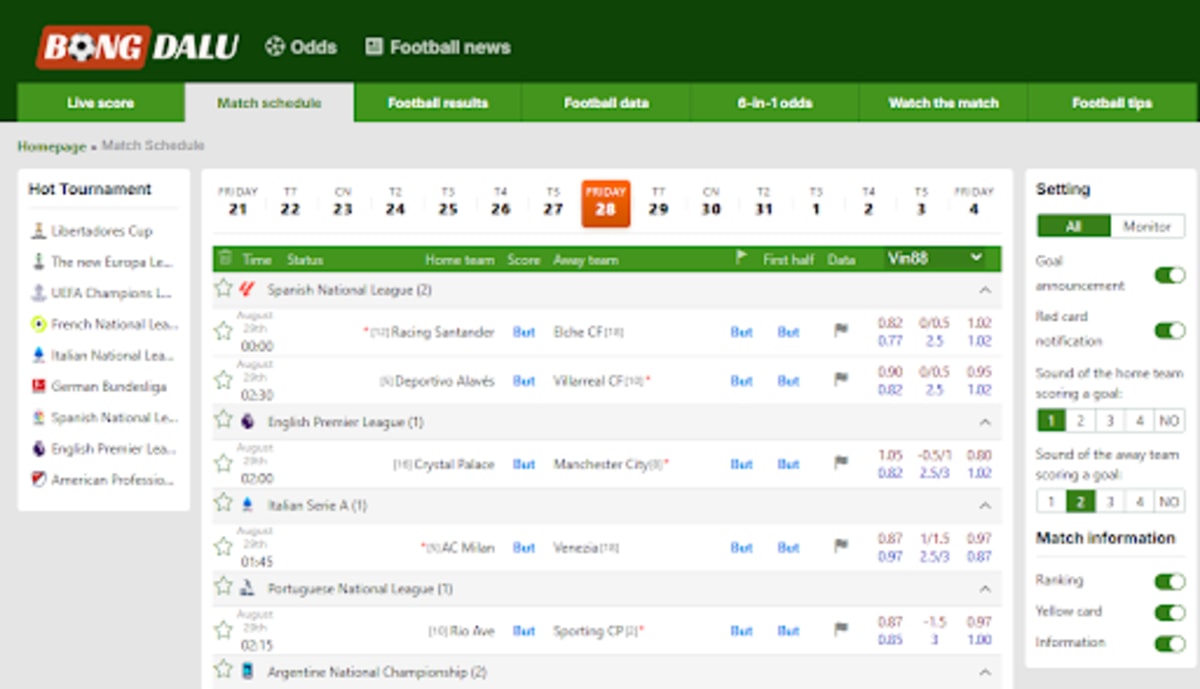Image resolution: width=1200 pixels, height=689 pixels.
Task: Select away team goal sound 1
Action: tap(1051, 501)
